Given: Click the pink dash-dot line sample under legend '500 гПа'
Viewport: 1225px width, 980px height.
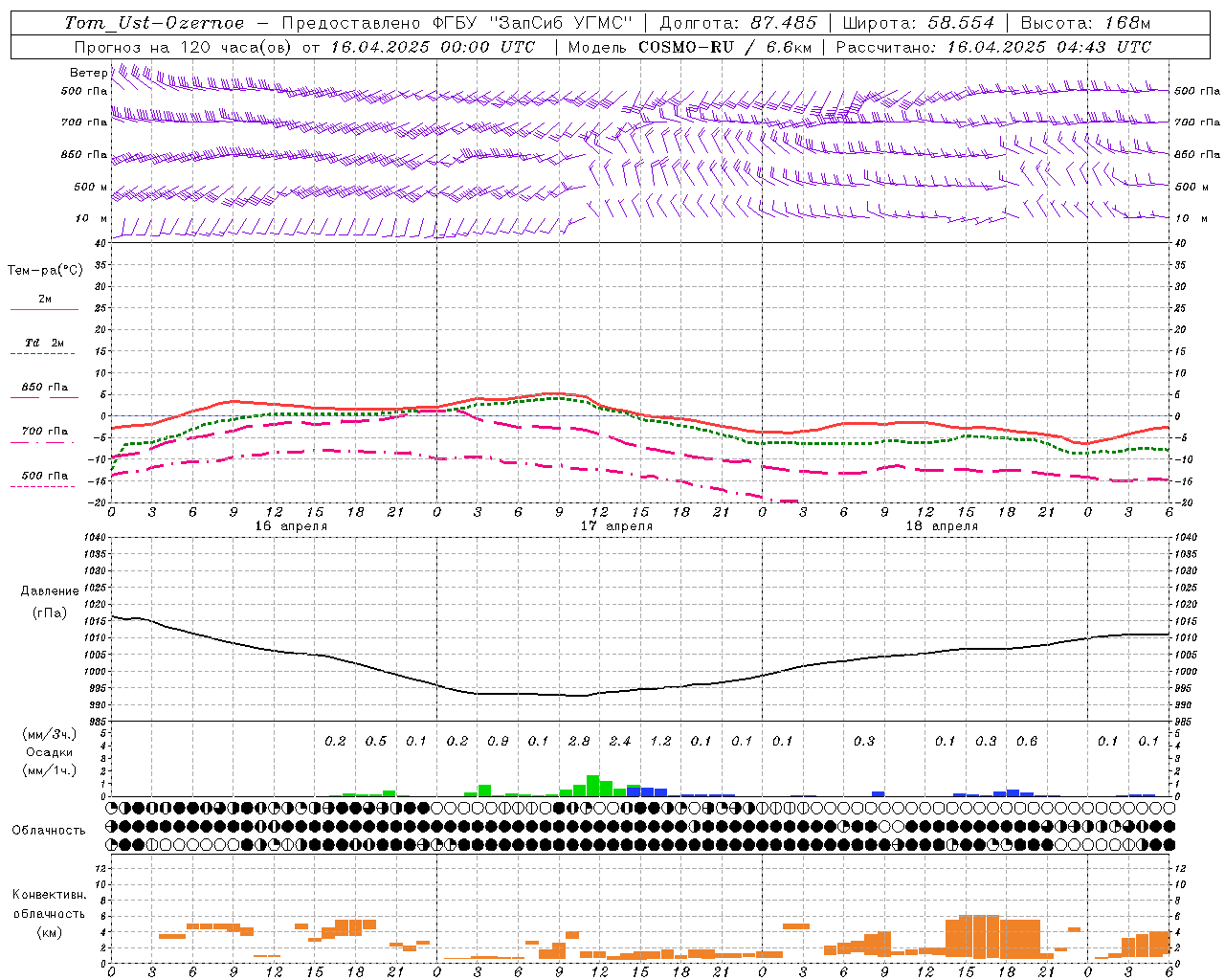Looking at the screenshot, I should pyautogui.click(x=42, y=486).
